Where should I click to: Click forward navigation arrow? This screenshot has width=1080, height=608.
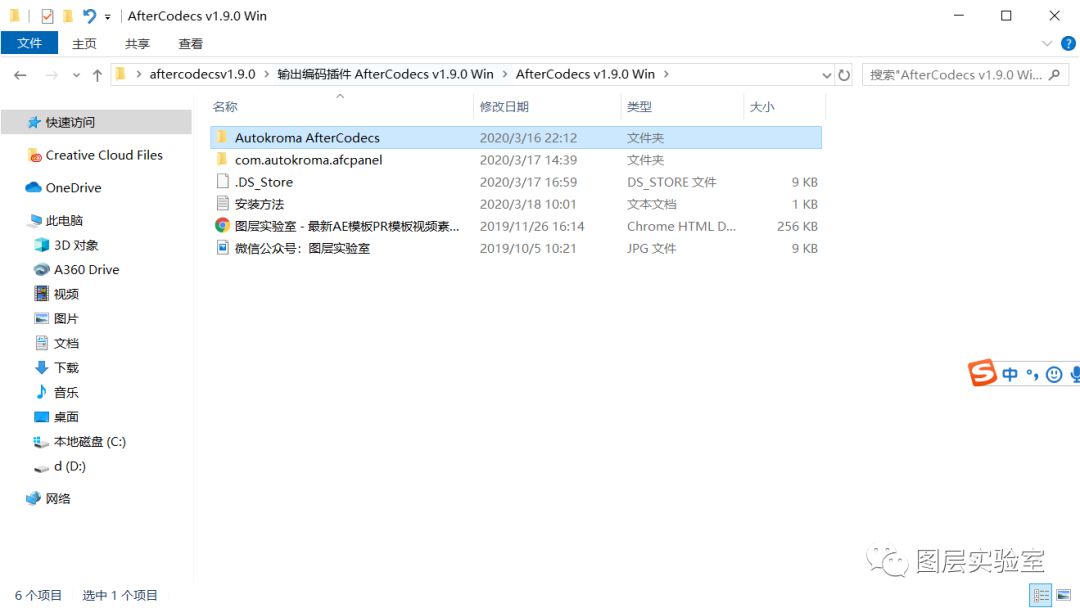tap(52, 75)
